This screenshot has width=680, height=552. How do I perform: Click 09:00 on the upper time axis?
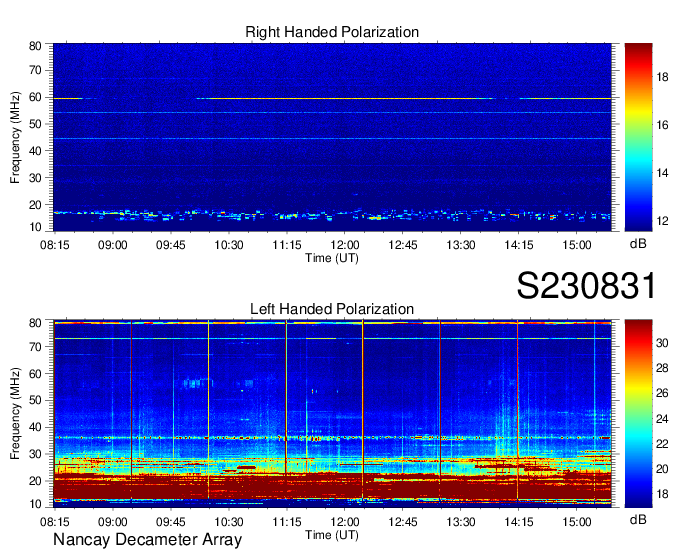(113, 245)
